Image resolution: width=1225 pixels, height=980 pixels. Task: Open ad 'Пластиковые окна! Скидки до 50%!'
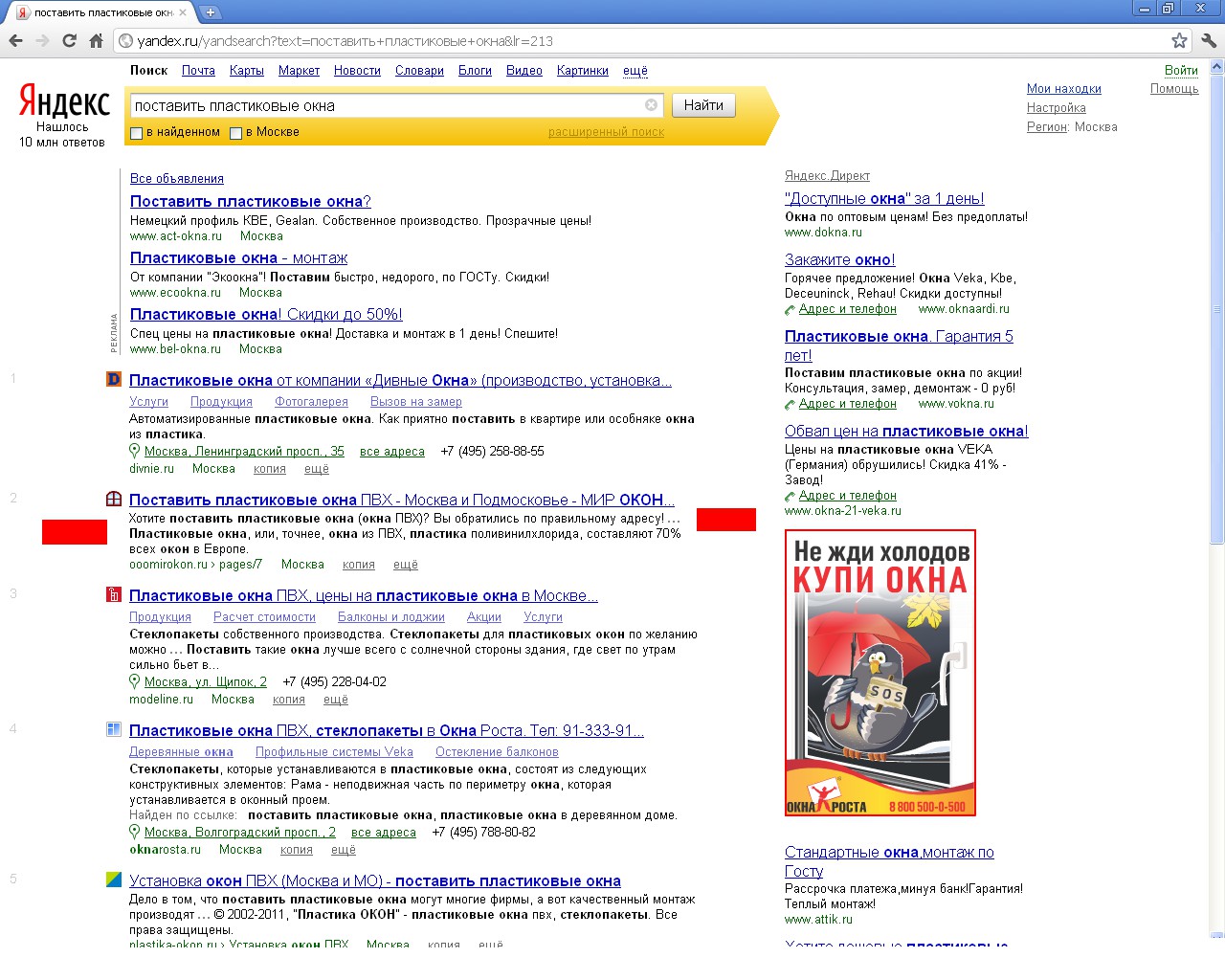pos(266,314)
